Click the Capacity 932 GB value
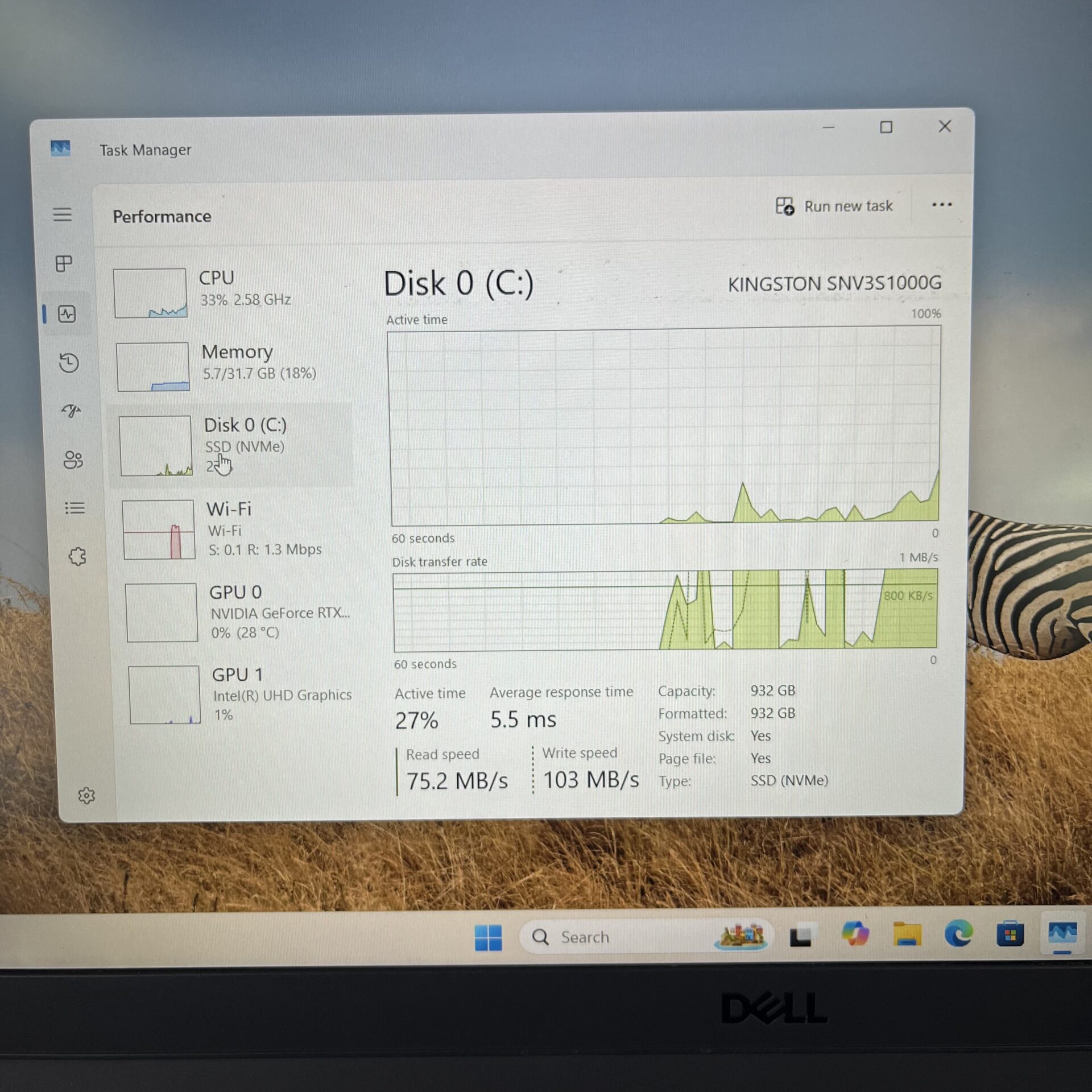Screen dimensions: 1092x1092 [x=772, y=690]
